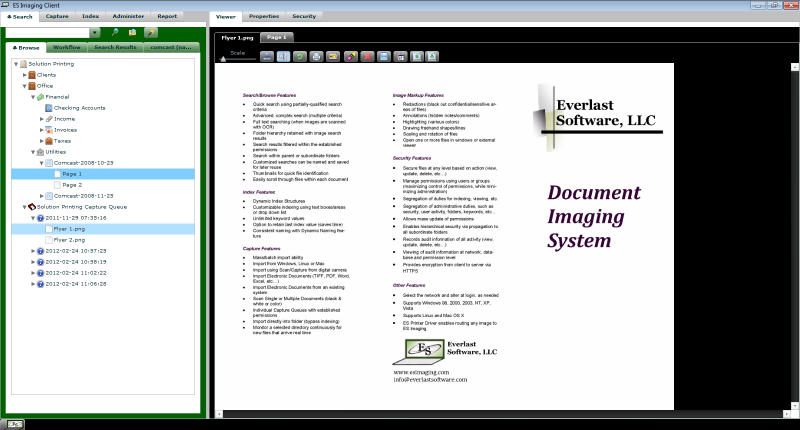
Task: Click in the quick search input field
Action: click(x=47, y=33)
